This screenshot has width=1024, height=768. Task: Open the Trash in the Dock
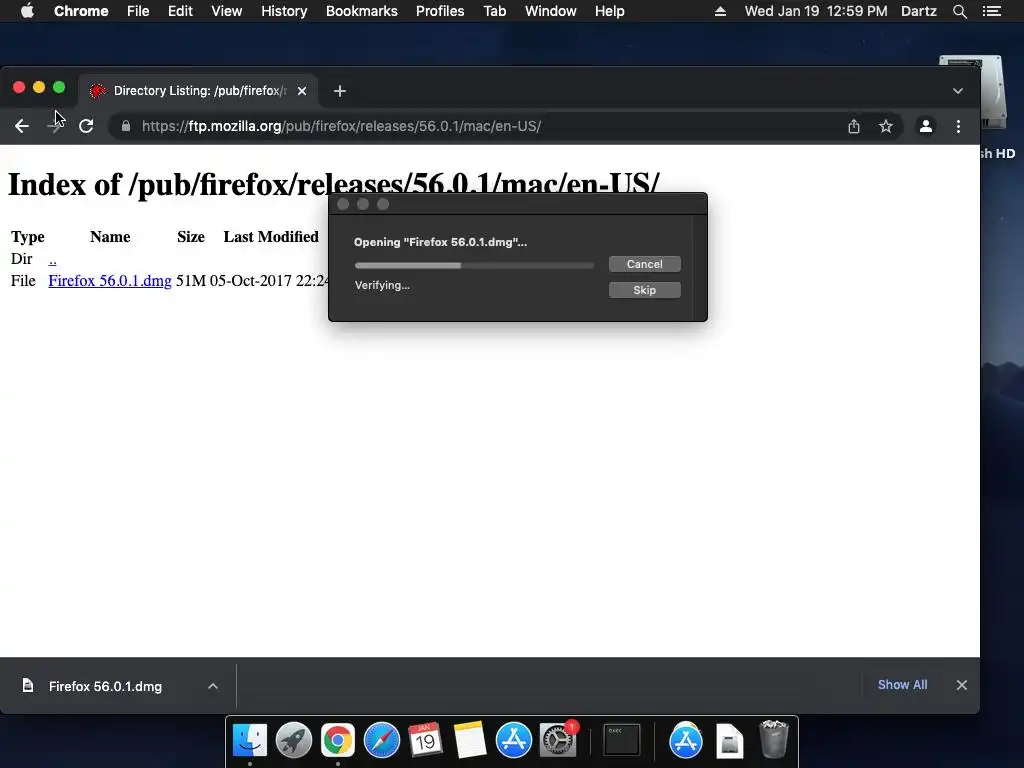[x=774, y=739]
